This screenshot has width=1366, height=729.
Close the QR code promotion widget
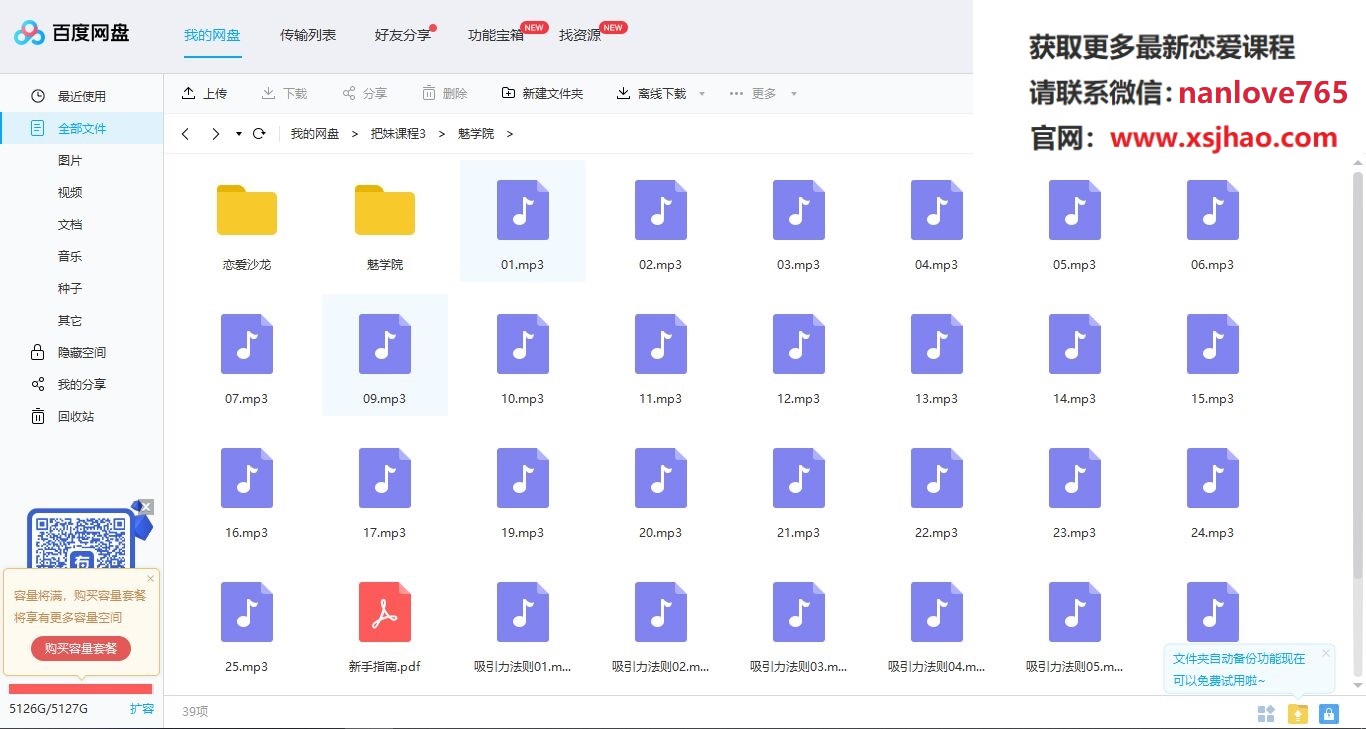click(146, 506)
